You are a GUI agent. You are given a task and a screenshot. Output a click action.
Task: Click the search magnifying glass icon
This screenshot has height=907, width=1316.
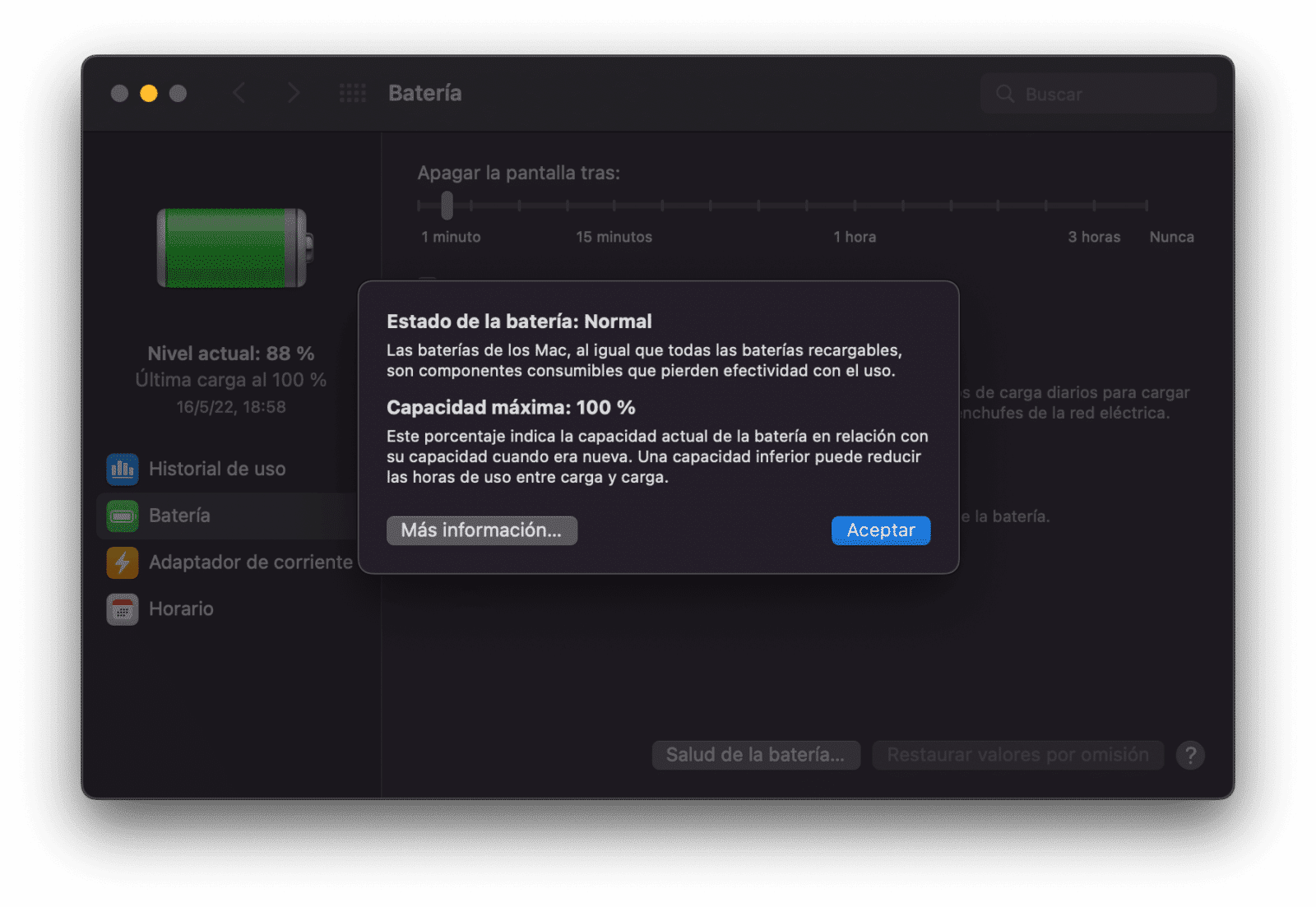pyautogui.click(x=1005, y=93)
